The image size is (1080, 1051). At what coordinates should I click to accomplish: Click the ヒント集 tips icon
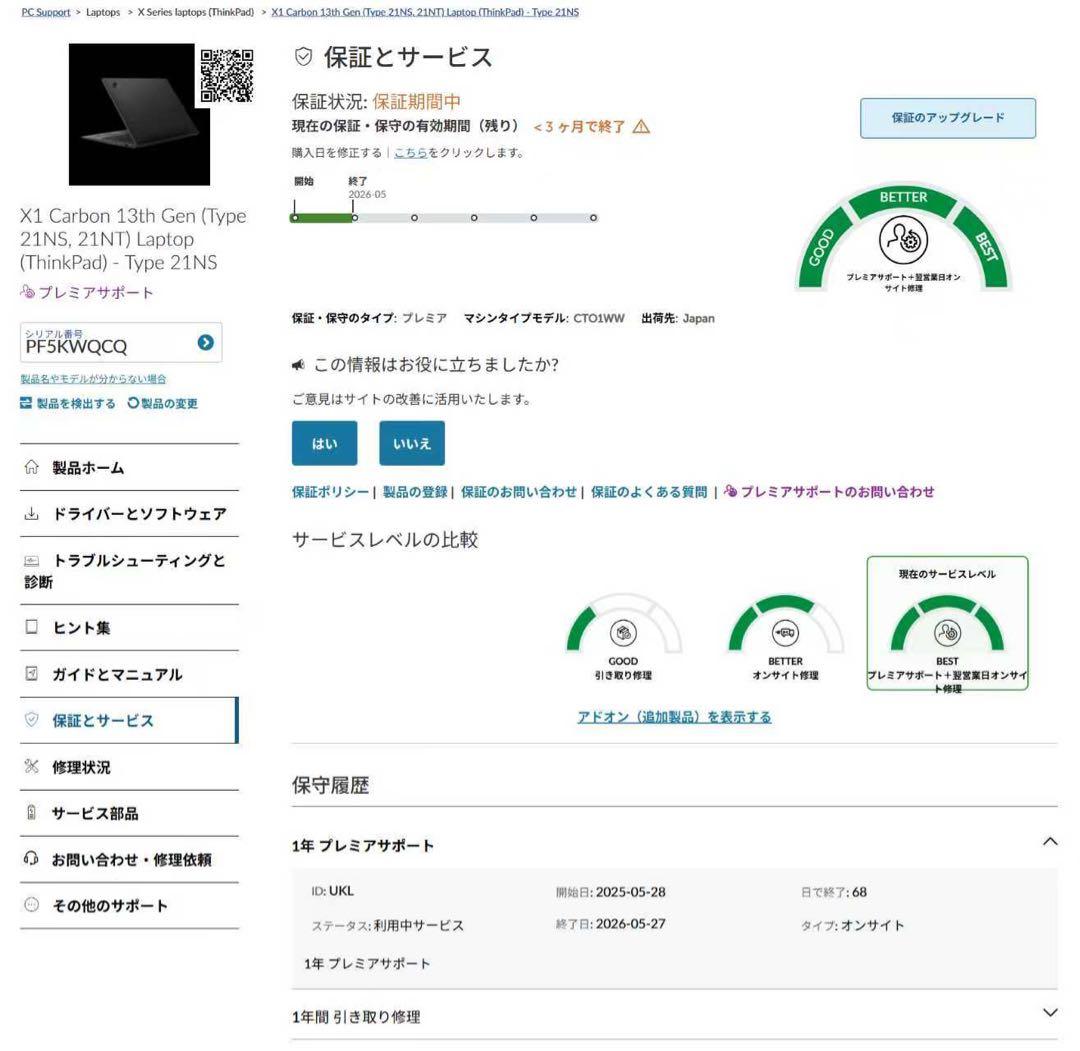(33, 628)
